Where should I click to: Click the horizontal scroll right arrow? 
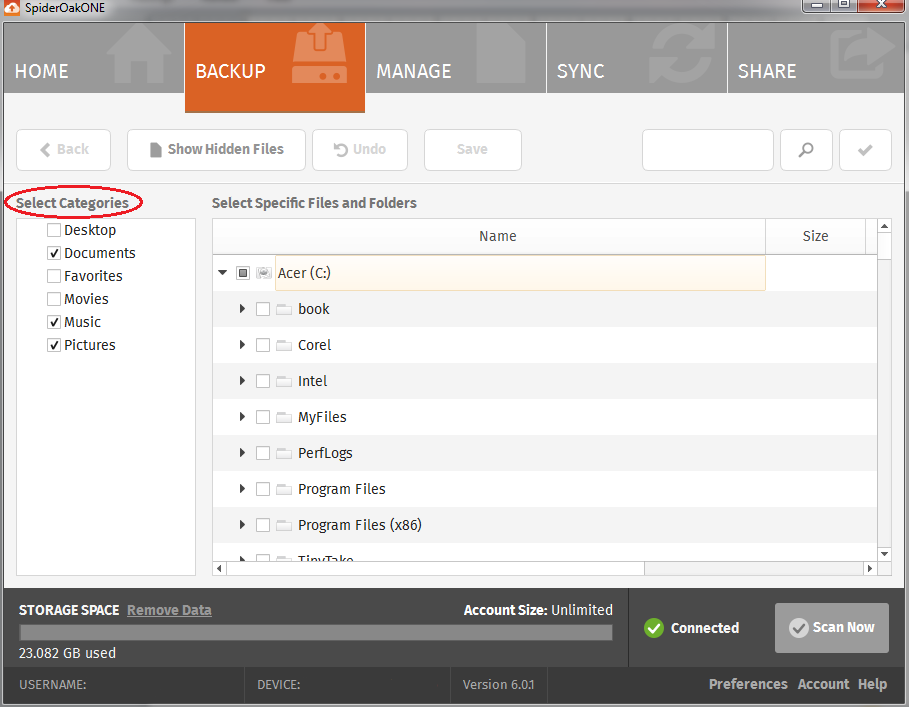[x=870, y=568]
